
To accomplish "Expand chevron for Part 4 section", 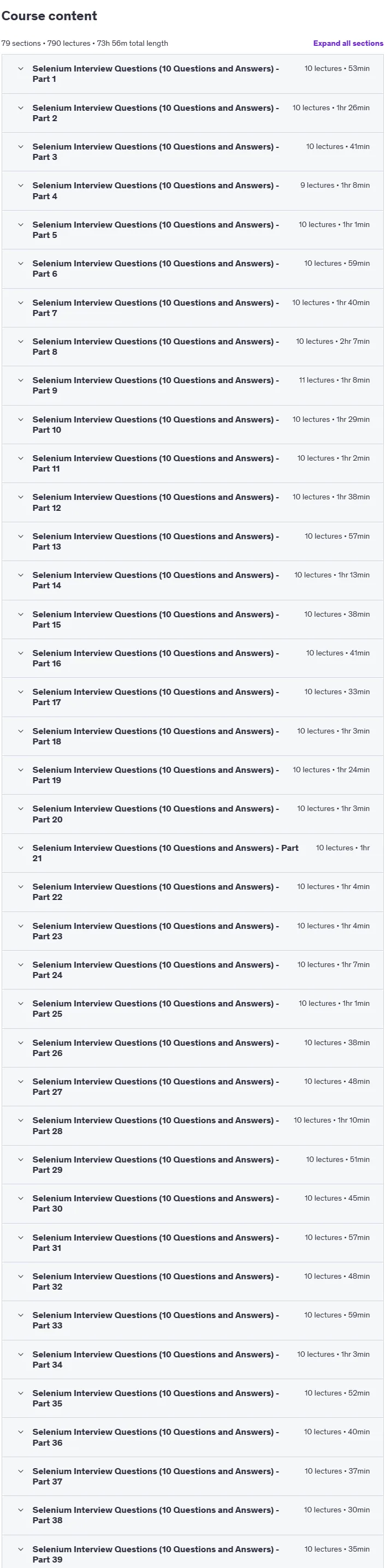I will 21,186.
